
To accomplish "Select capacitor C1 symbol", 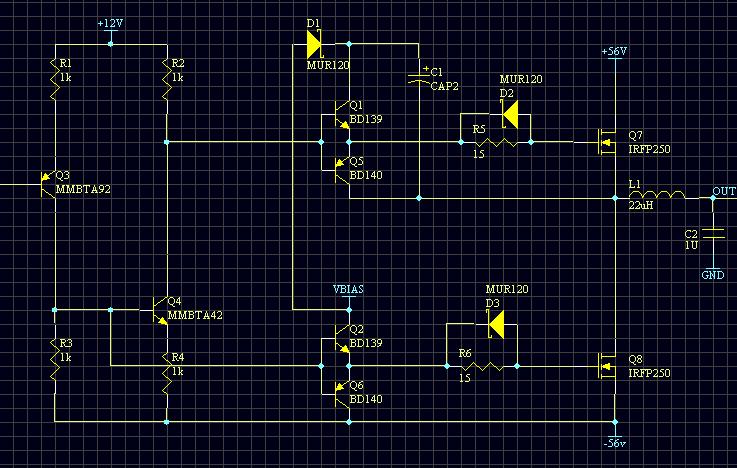I will pyautogui.click(x=418, y=77).
